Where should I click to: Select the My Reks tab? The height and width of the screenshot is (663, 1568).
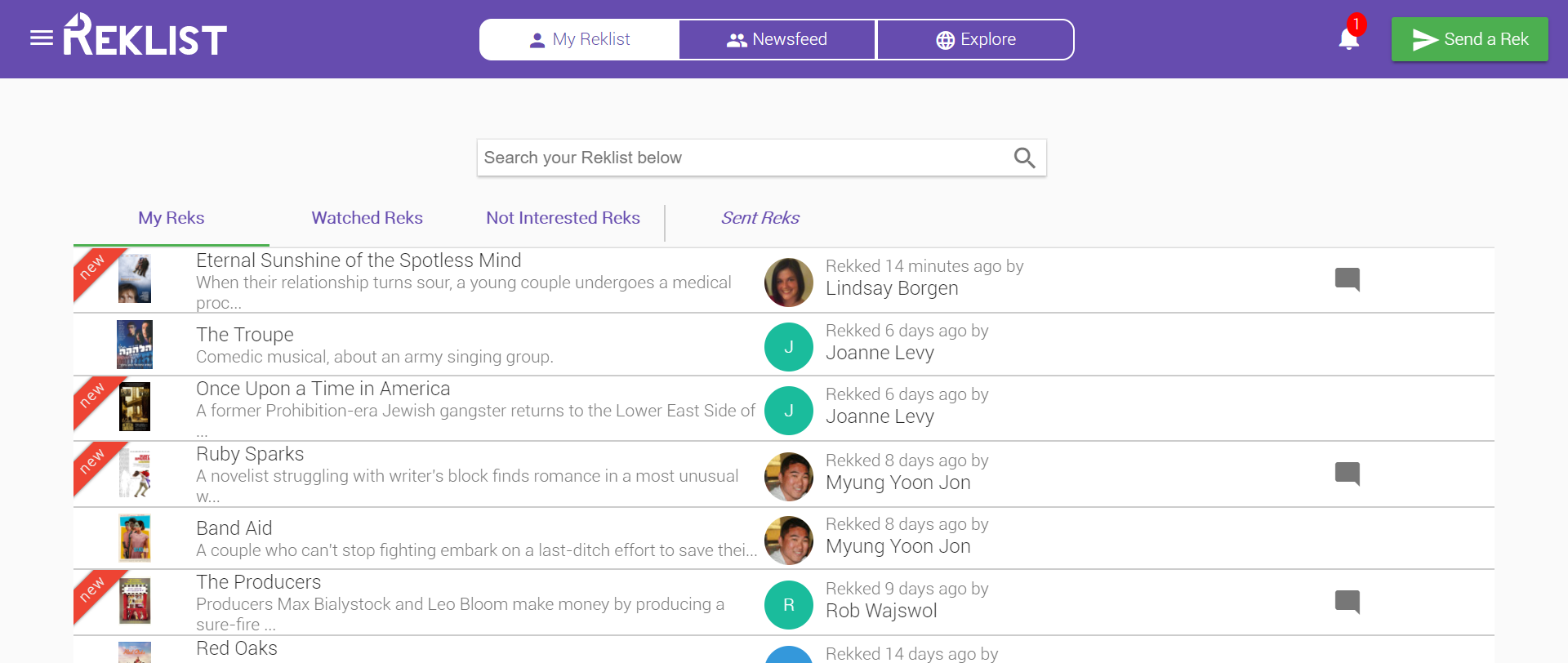171,218
